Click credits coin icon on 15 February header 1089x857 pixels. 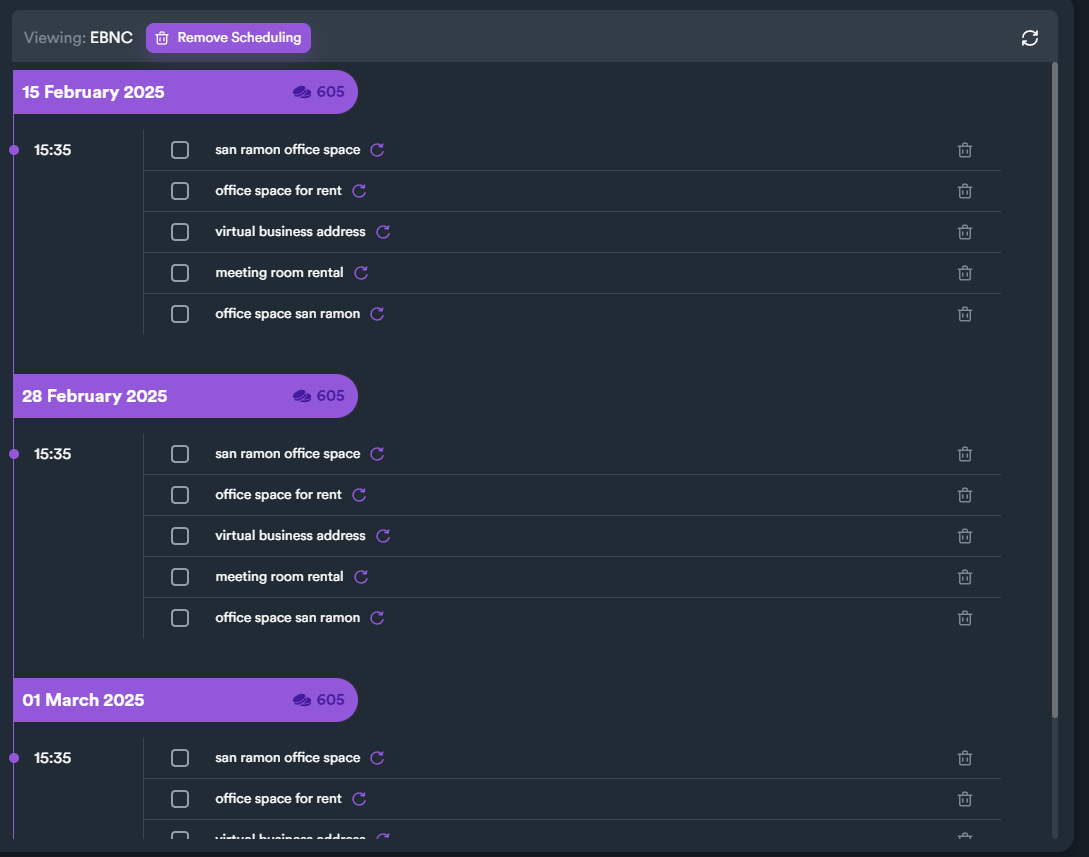tap(302, 92)
